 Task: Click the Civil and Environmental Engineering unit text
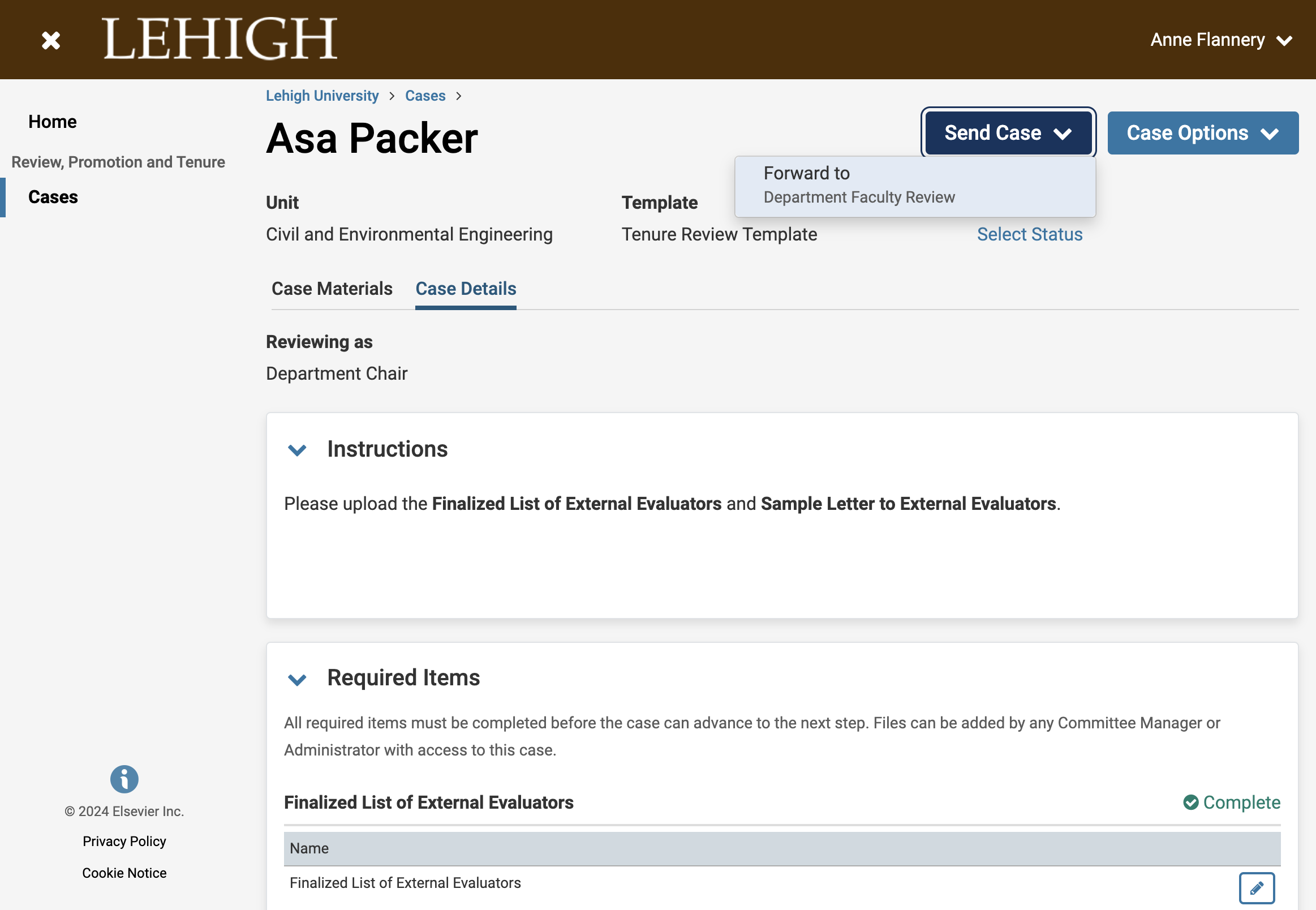click(x=409, y=234)
